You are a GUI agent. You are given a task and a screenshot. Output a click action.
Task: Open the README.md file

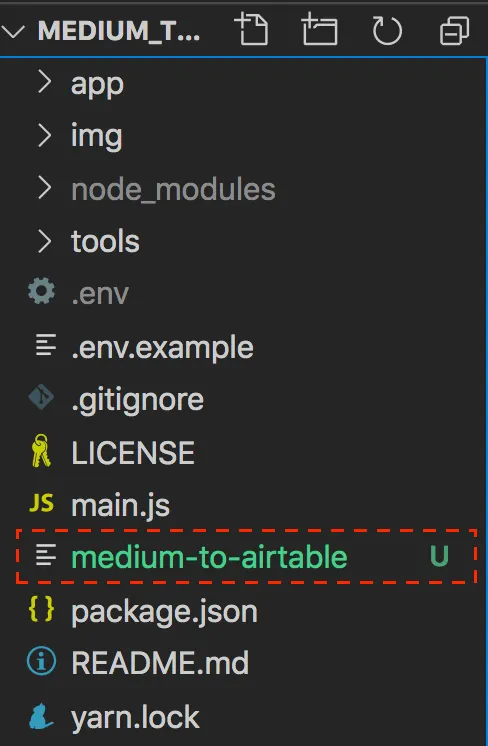[160, 663]
